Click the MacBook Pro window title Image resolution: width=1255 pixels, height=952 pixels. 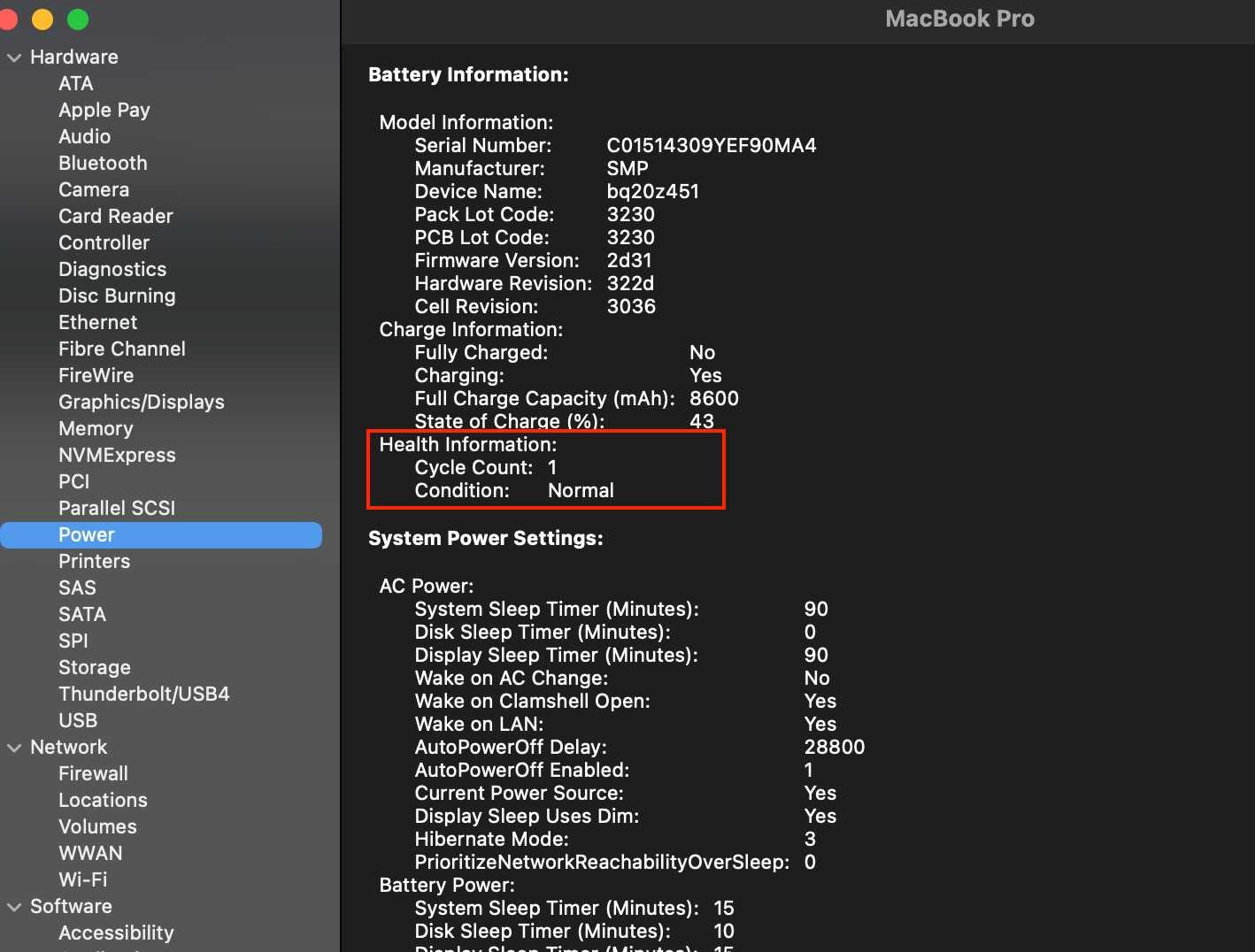click(x=960, y=19)
